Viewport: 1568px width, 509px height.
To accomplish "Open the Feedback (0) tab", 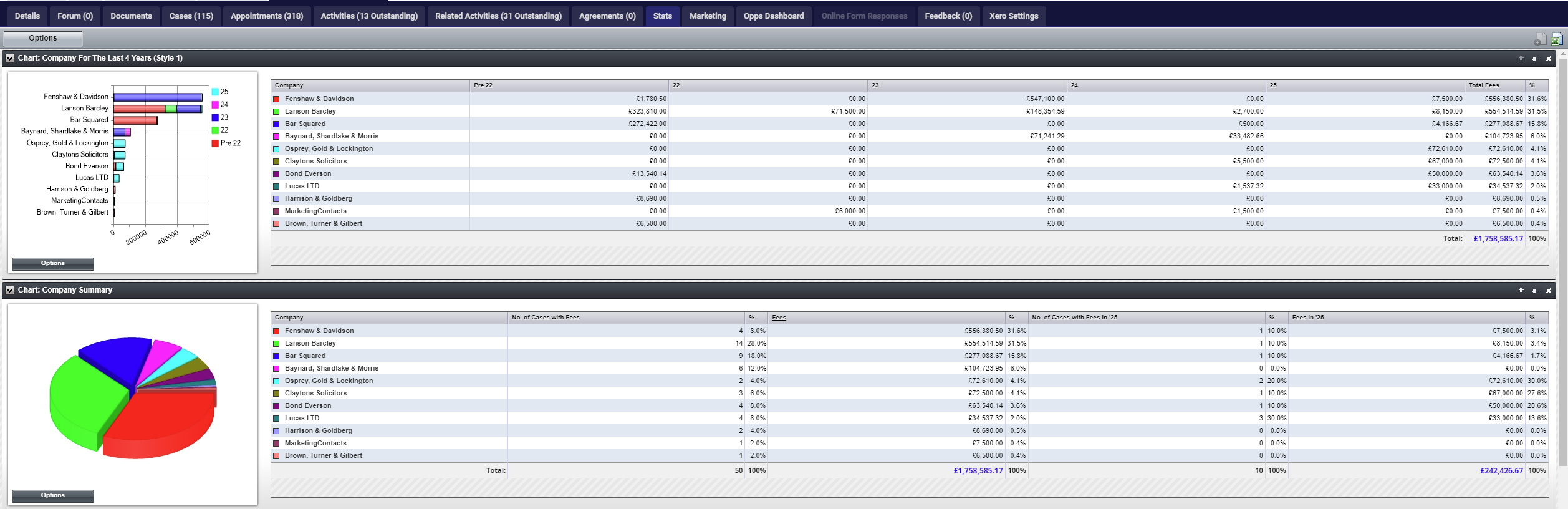I will tap(948, 16).
